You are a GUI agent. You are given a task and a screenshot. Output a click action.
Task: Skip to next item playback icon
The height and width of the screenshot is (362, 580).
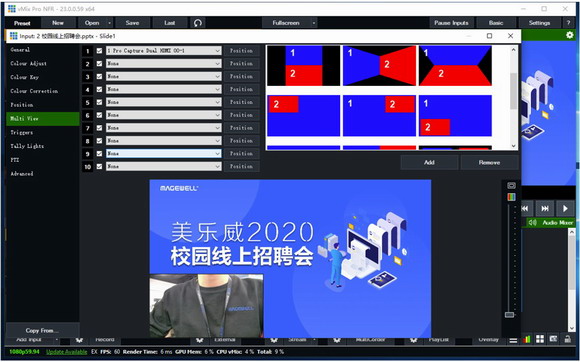(x=545, y=209)
